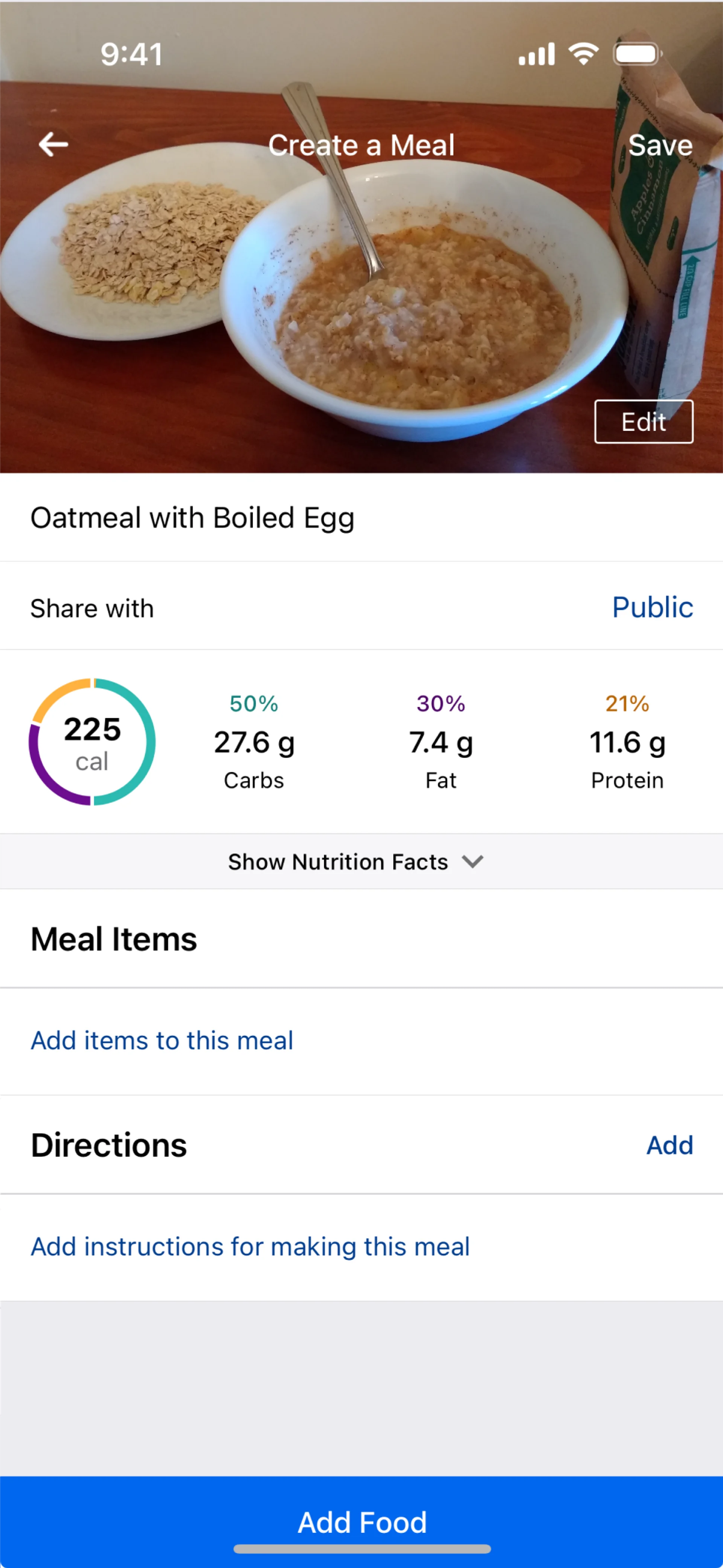Tap Add instructions for making this meal
Image resolution: width=723 pixels, height=1568 pixels.
pos(250,1246)
